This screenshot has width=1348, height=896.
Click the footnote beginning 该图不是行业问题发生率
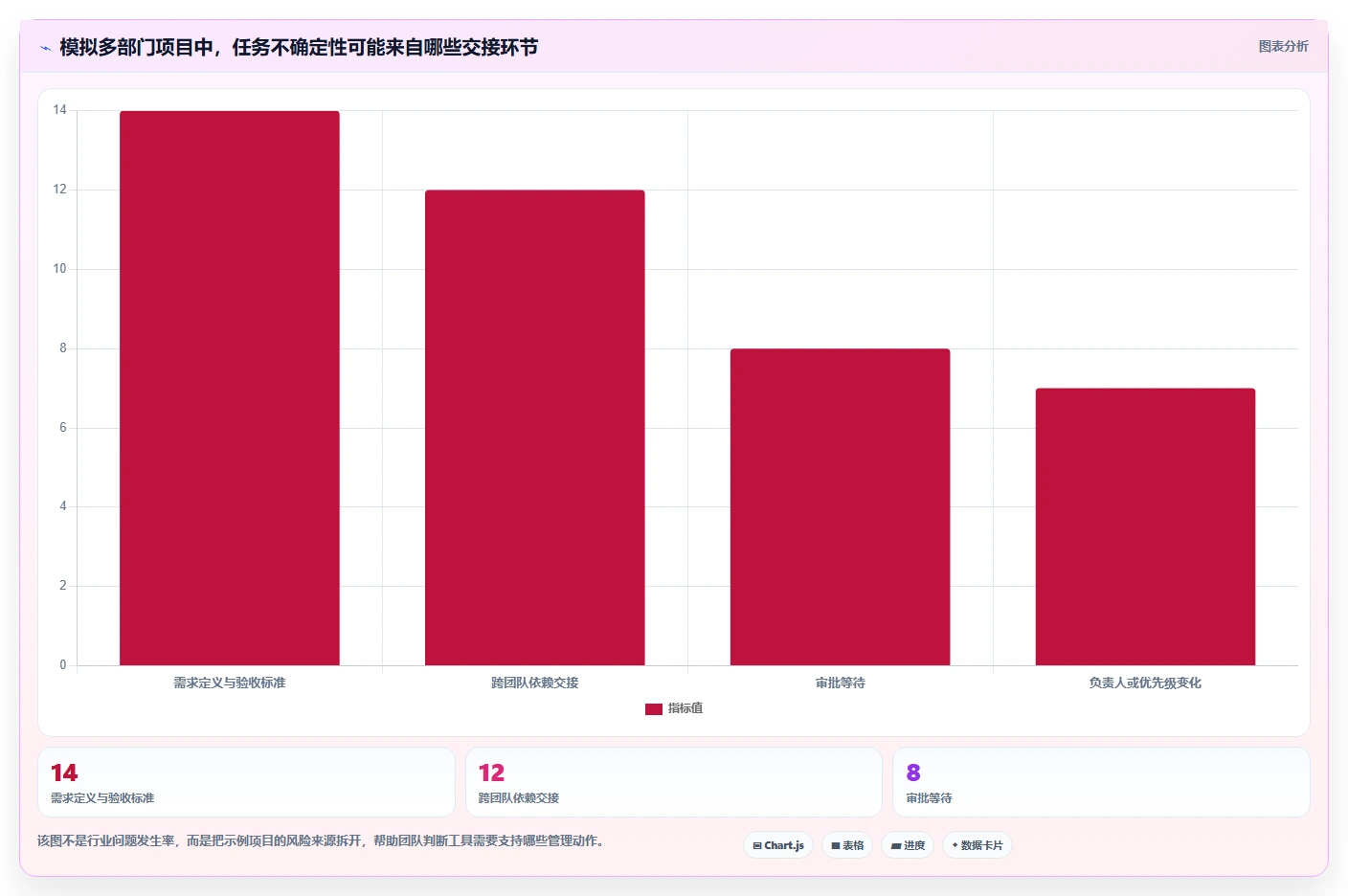321,840
